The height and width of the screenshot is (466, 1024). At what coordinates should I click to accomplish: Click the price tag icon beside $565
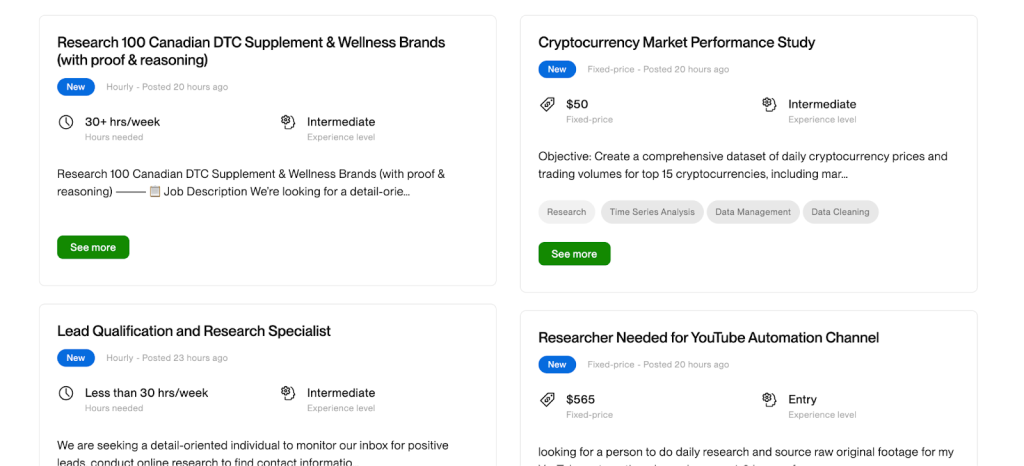[547, 400]
